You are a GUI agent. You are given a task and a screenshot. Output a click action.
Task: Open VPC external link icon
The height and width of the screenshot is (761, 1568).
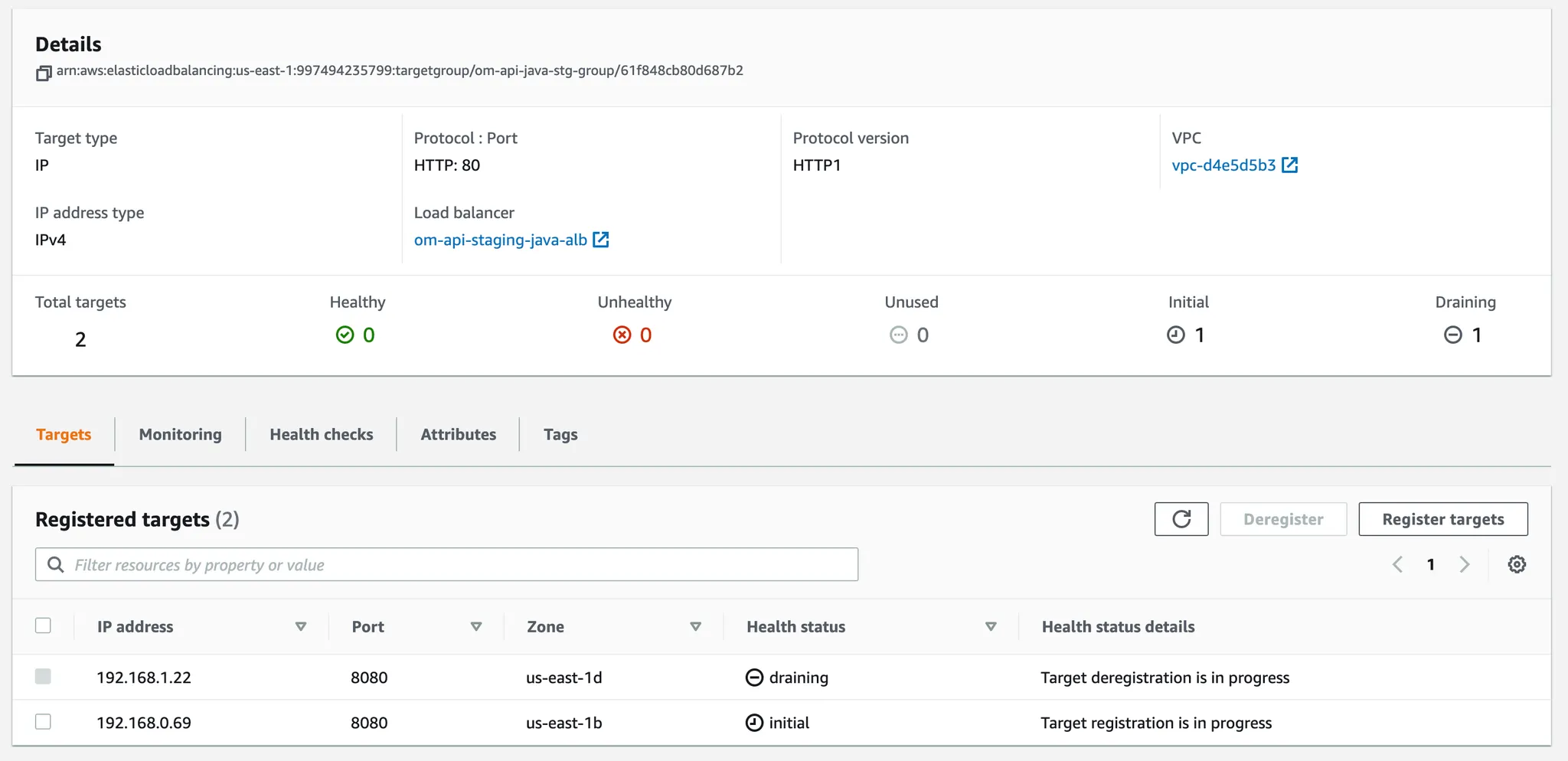pos(1290,165)
